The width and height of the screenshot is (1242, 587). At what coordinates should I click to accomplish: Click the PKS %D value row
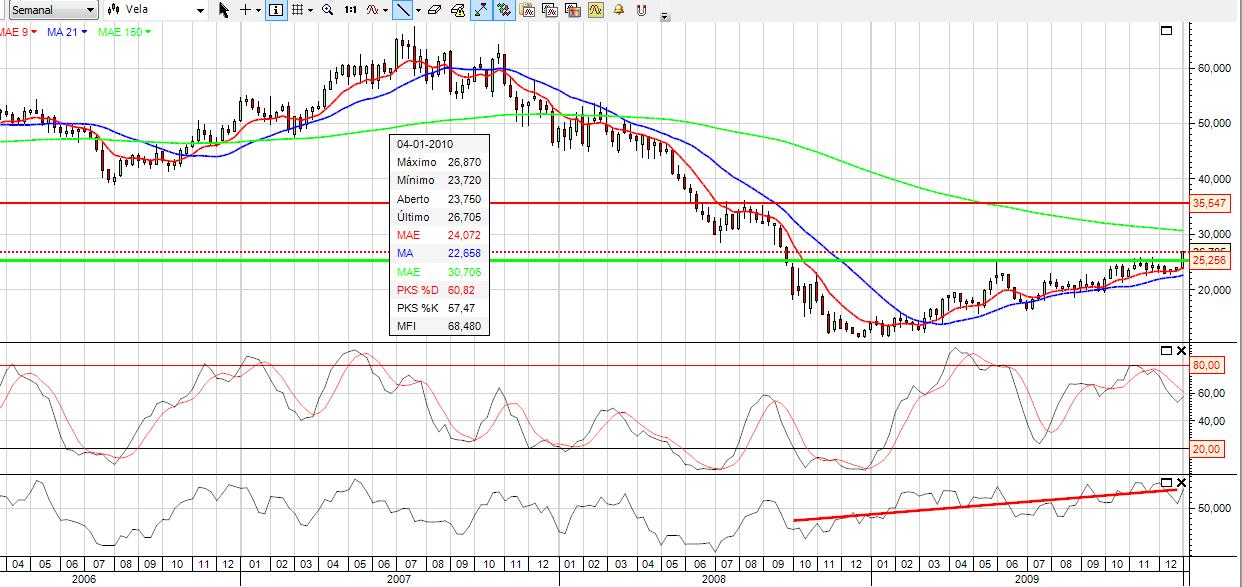440,290
